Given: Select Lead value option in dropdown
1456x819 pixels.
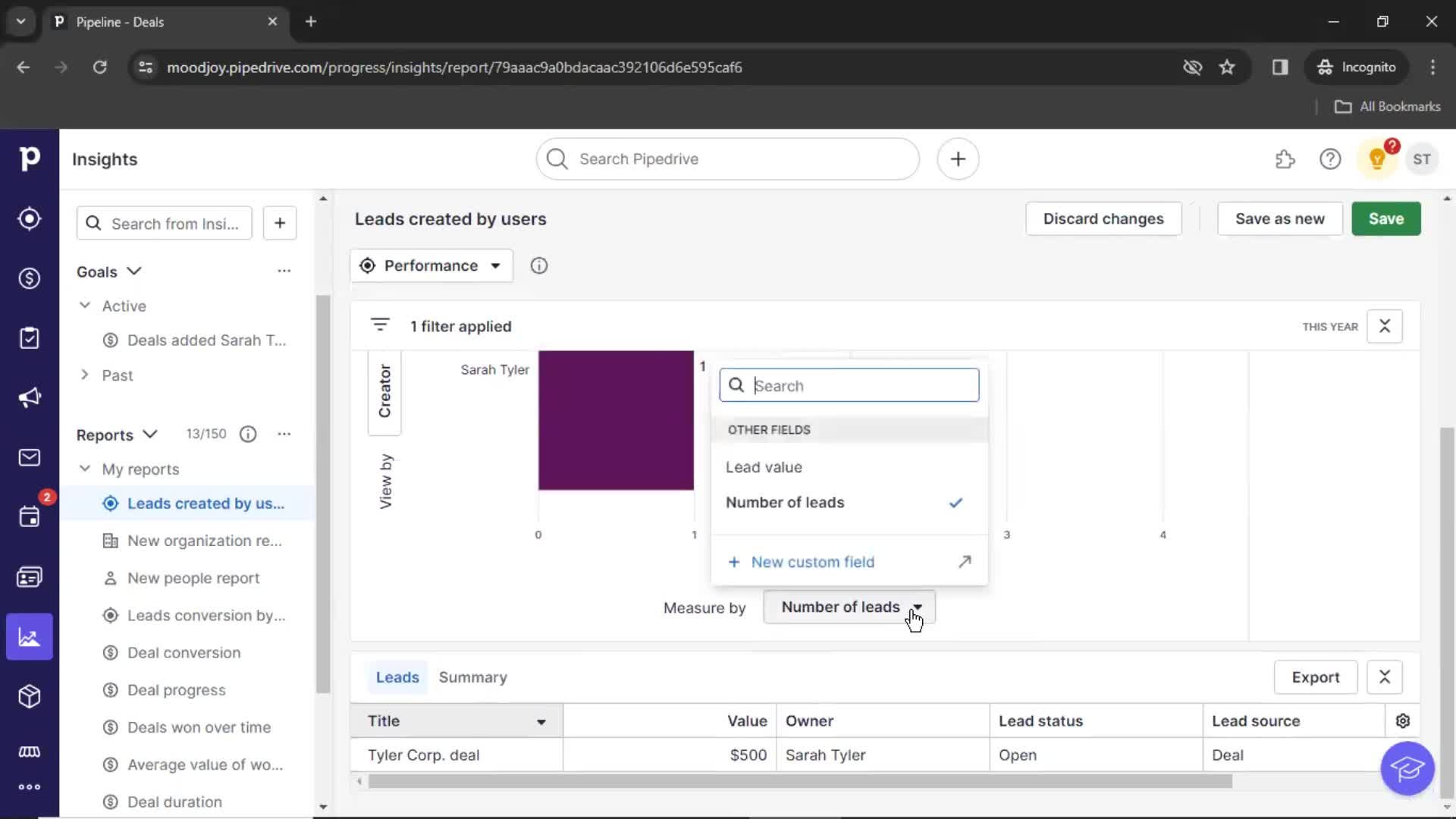Looking at the screenshot, I should (764, 467).
